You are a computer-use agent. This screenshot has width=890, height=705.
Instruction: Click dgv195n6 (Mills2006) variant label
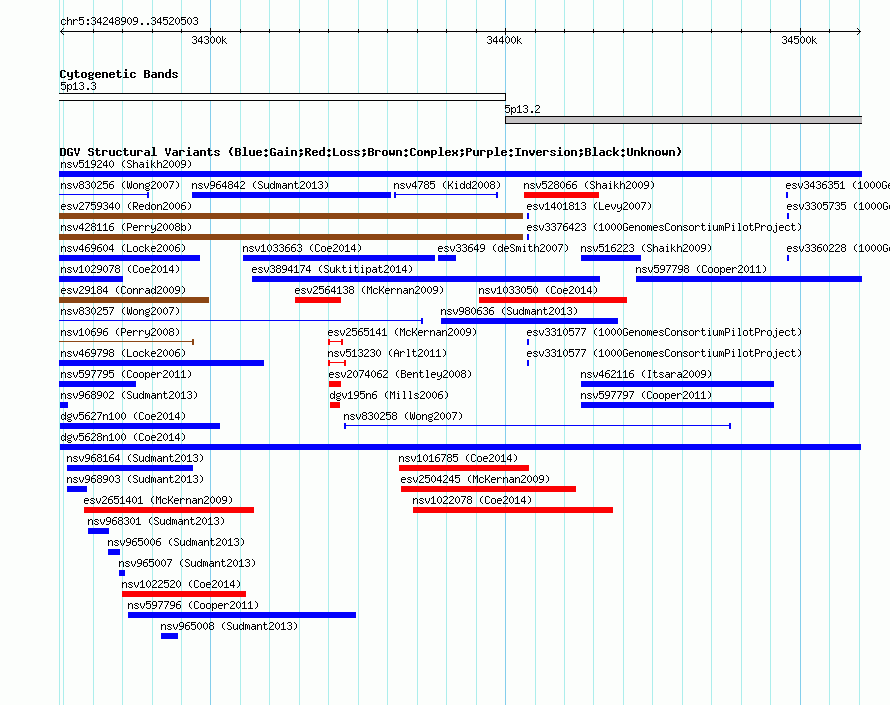(x=389, y=395)
